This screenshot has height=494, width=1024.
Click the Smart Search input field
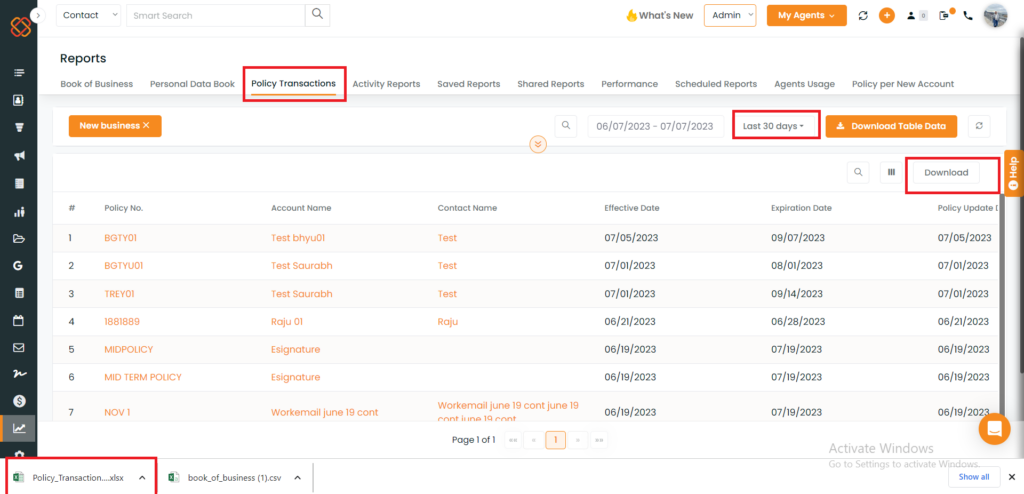click(x=216, y=15)
